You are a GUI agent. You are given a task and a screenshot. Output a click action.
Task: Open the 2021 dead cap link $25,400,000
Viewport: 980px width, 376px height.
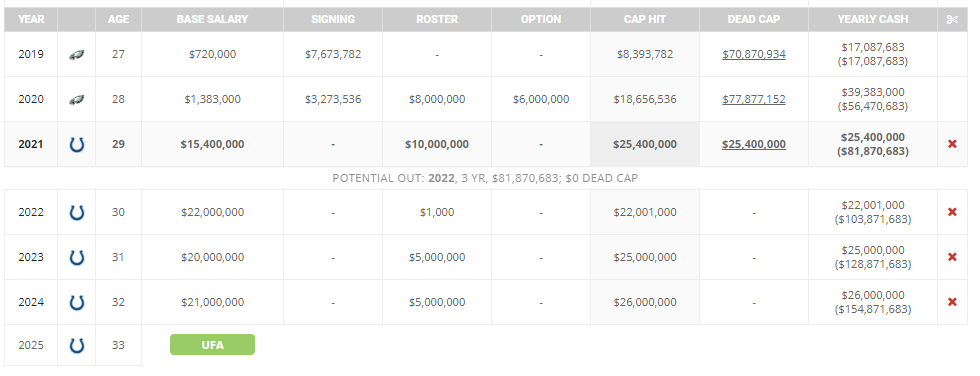click(754, 144)
